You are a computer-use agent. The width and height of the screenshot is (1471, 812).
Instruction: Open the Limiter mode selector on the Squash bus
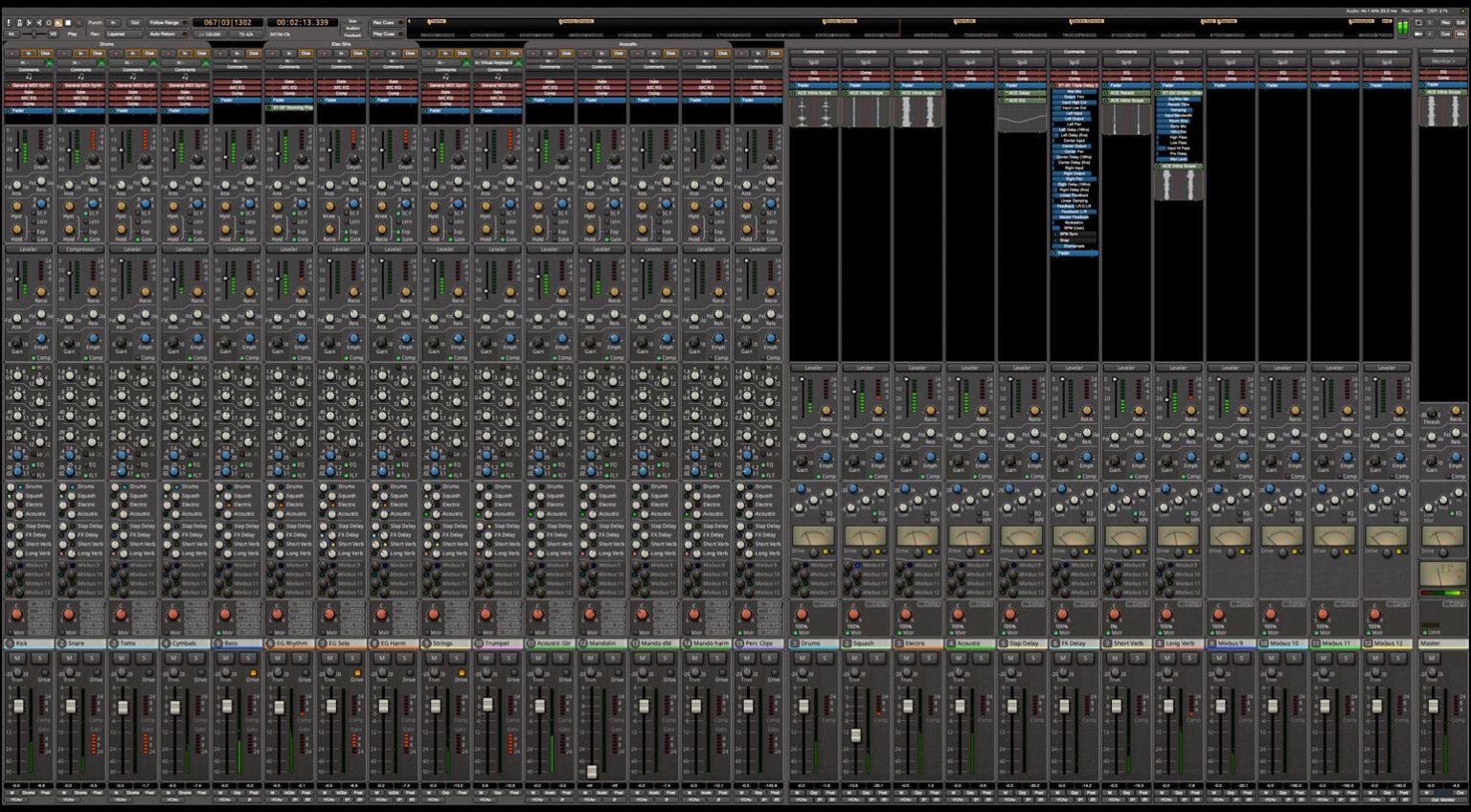click(x=866, y=367)
